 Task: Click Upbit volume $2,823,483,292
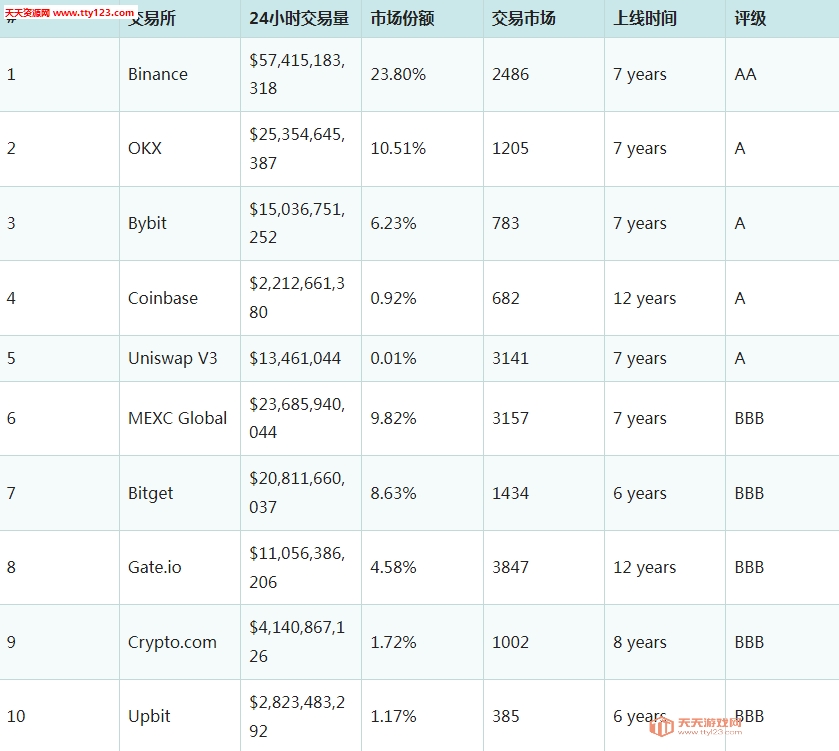pos(297,716)
